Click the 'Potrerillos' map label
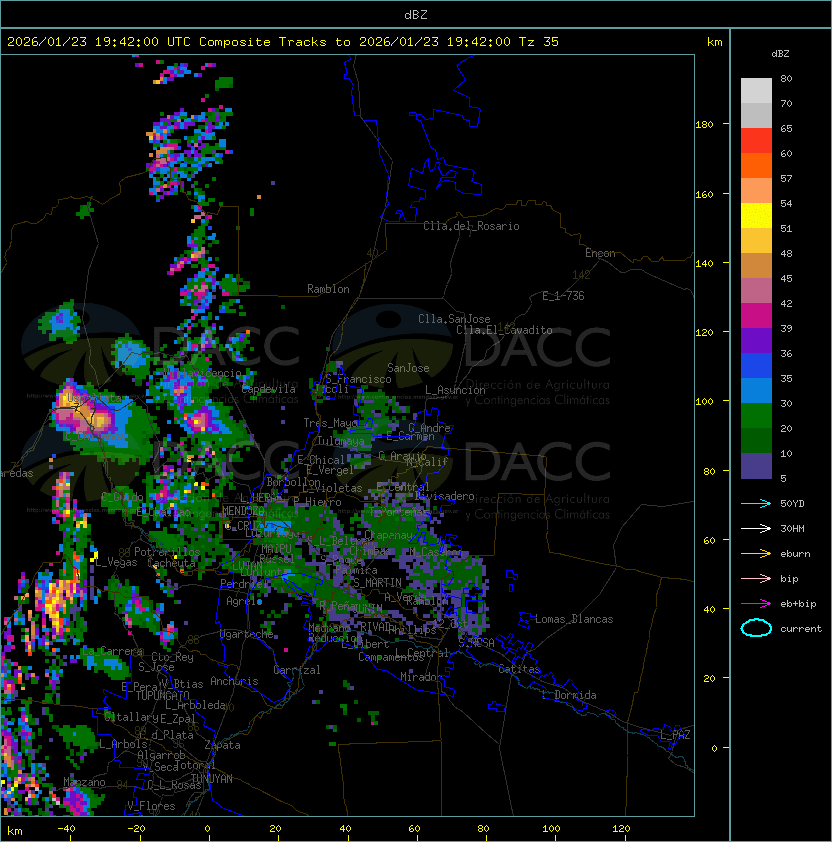The width and height of the screenshot is (832, 842). (167, 552)
